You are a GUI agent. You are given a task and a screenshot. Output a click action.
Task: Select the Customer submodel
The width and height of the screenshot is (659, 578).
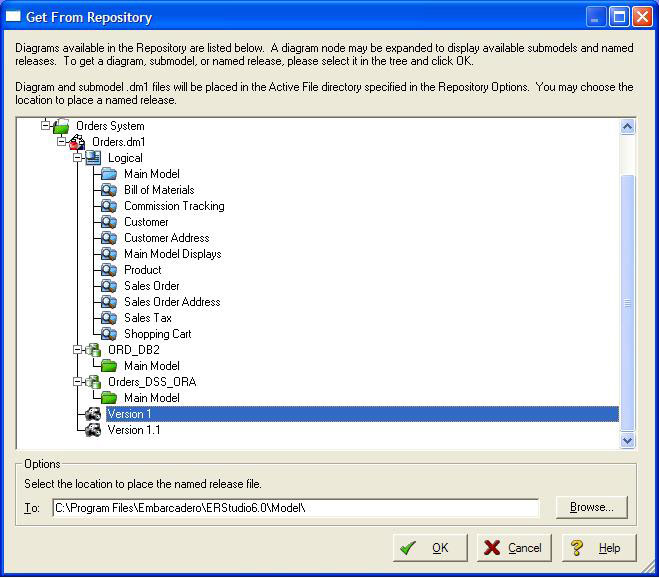click(x=146, y=222)
